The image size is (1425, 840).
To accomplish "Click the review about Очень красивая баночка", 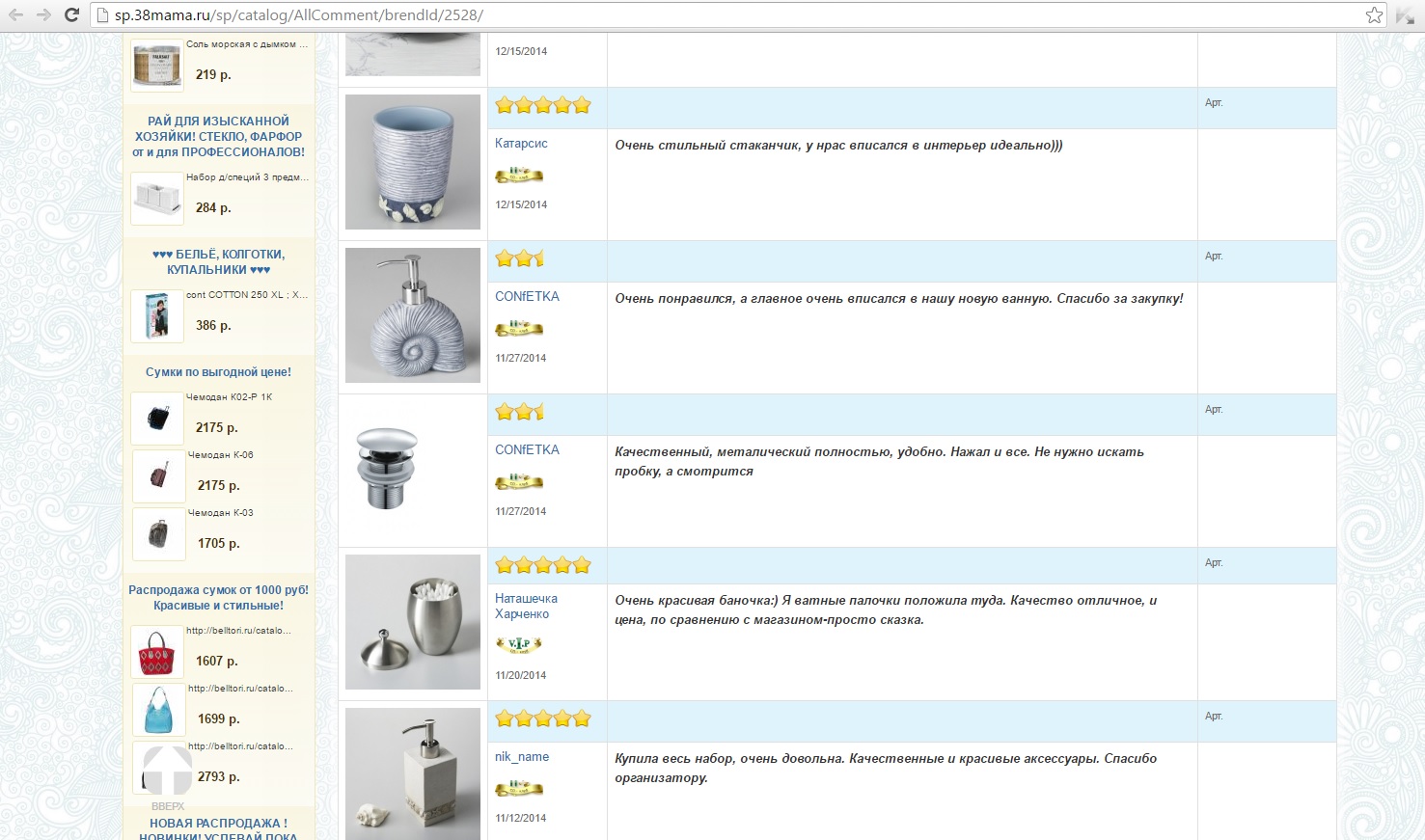I will click(886, 610).
